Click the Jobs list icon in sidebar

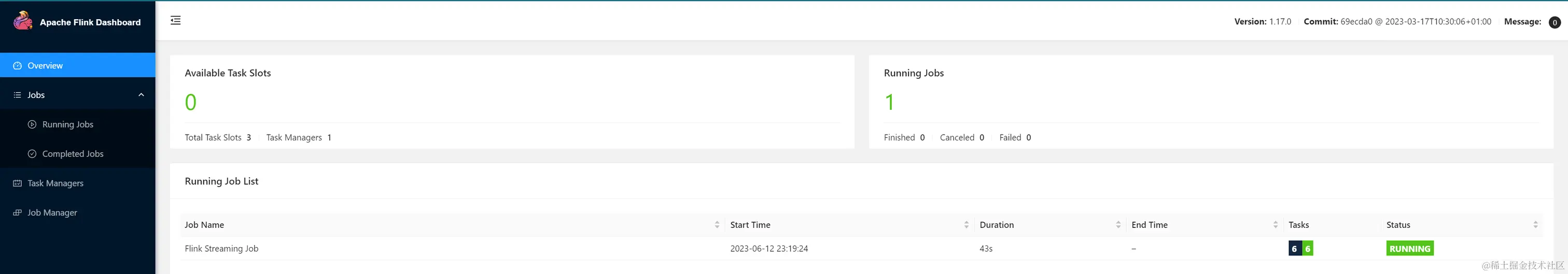click(x=17, y=95)
